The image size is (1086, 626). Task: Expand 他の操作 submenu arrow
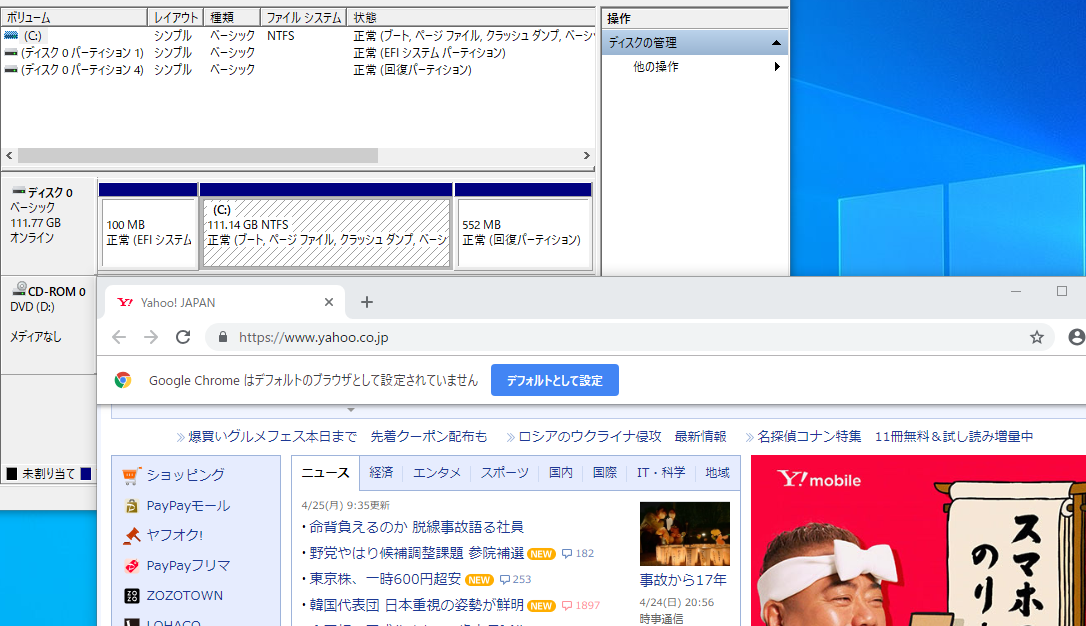point(777,66)
